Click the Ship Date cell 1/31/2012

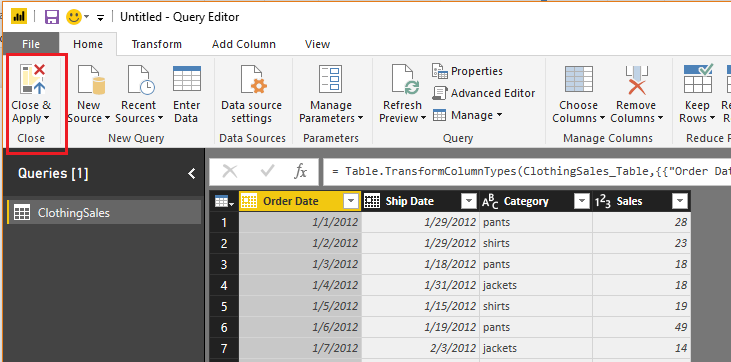[421, 285]
